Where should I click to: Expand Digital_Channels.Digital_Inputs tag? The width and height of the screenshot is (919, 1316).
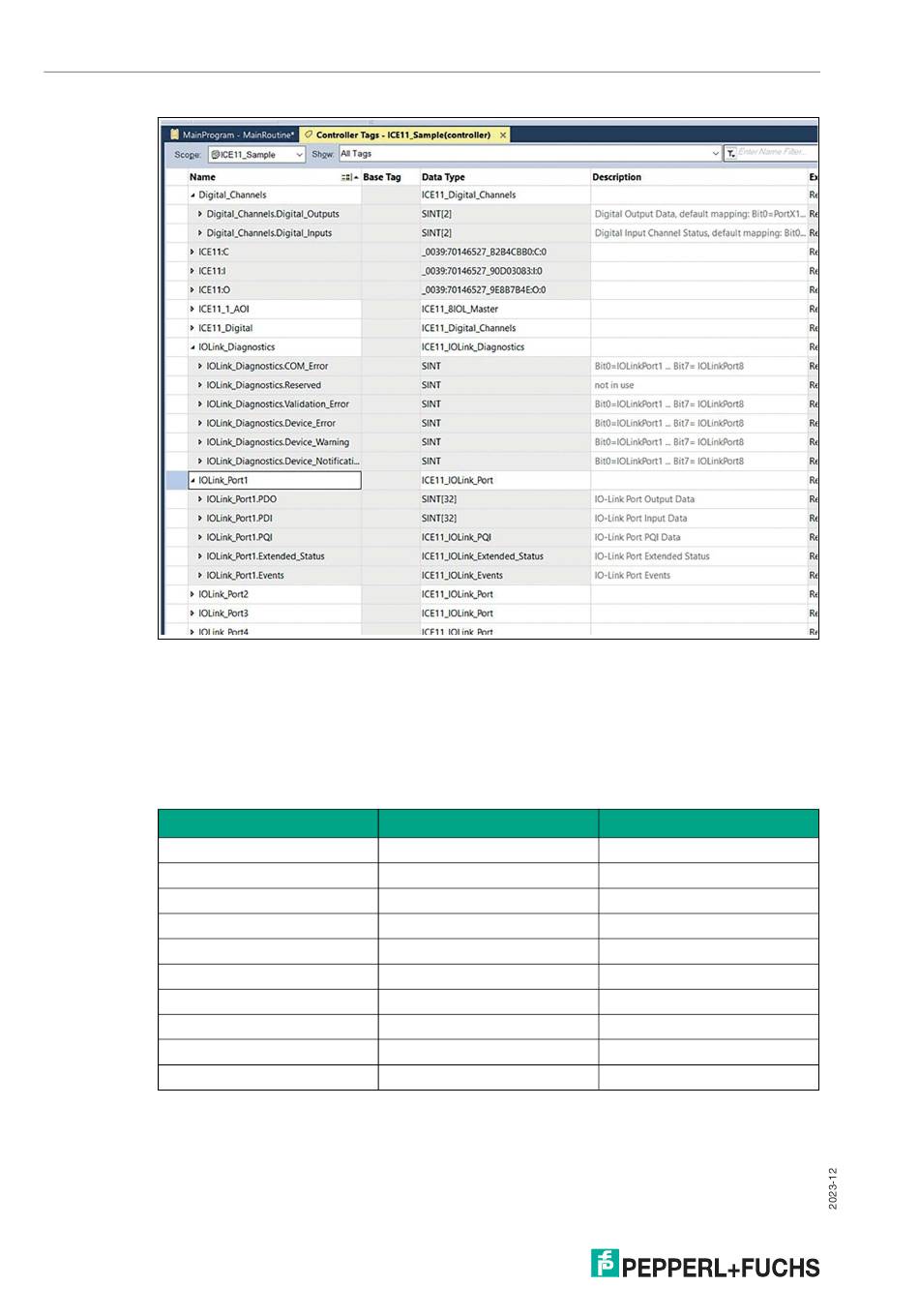coord(200,233)
